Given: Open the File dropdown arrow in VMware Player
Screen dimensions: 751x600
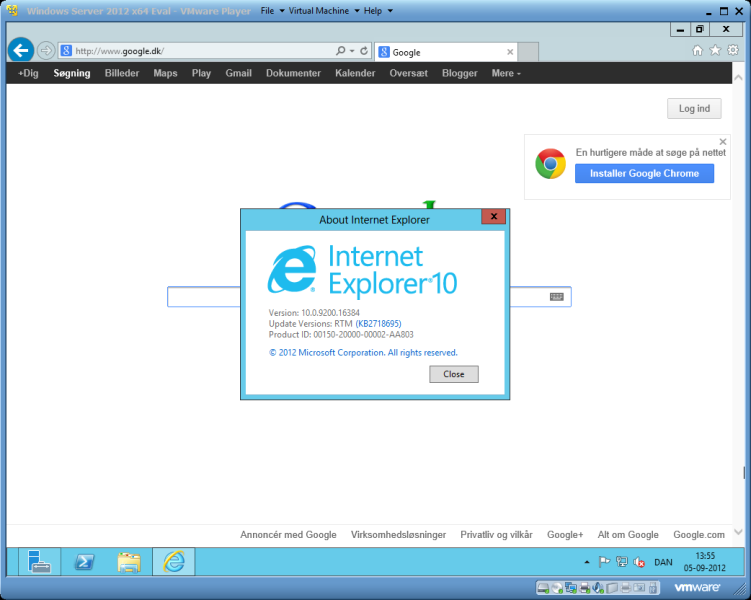Looking at the screenshot, I should click(282, 11).
